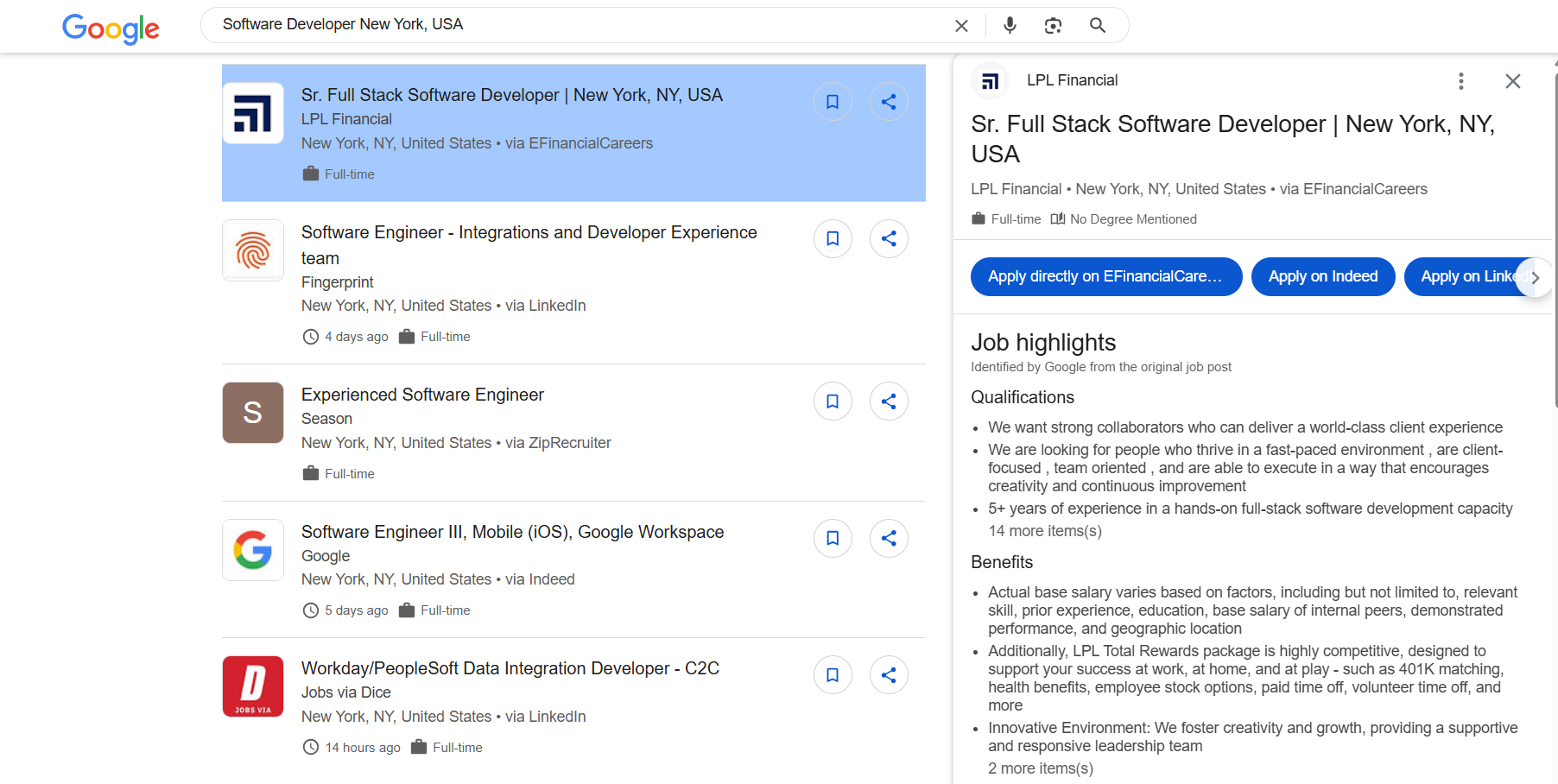Share the Google Workspace iOS engineer job

pos(889,538)
